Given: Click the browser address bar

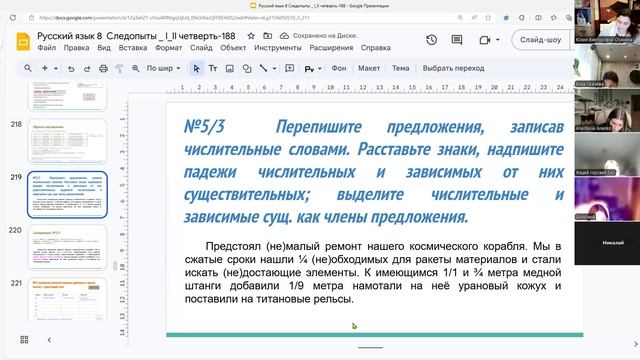Looking at the screenshot, I should (245, 18).
